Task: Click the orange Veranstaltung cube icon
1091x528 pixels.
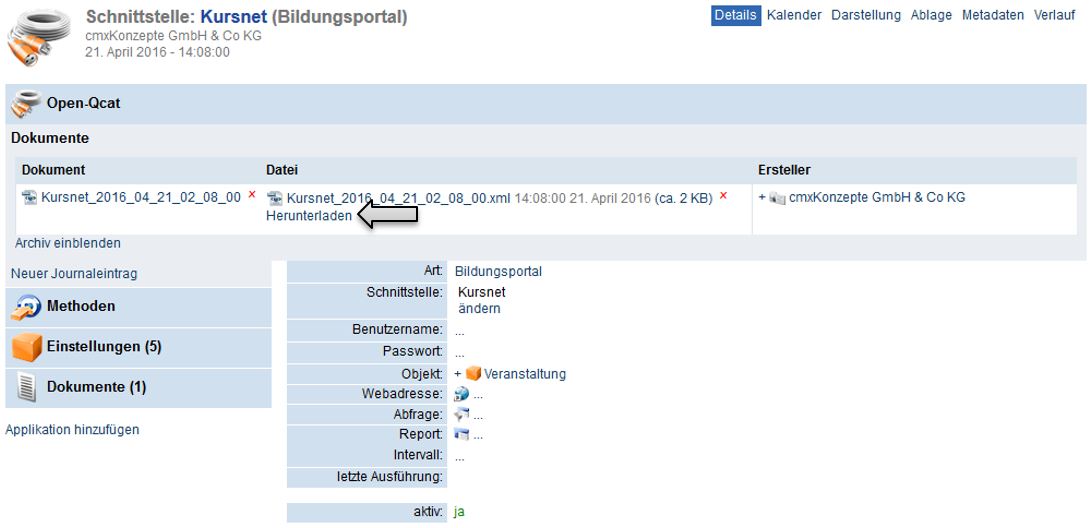Action: [x=473, y=374]
